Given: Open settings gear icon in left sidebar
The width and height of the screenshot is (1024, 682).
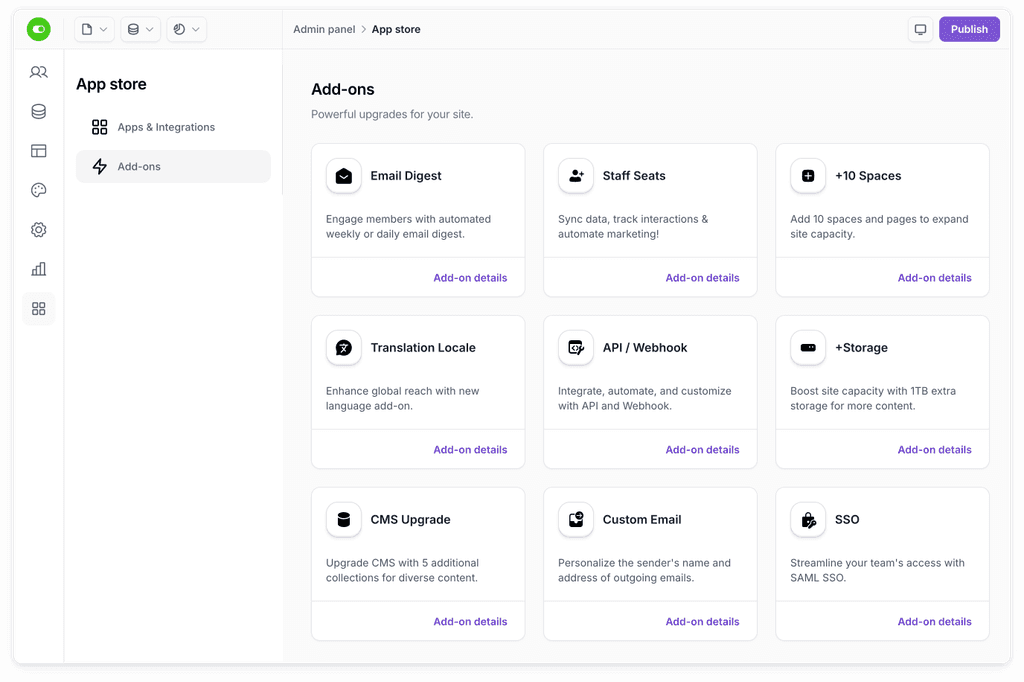Looking at the screenshot, I should pos(38,230).
